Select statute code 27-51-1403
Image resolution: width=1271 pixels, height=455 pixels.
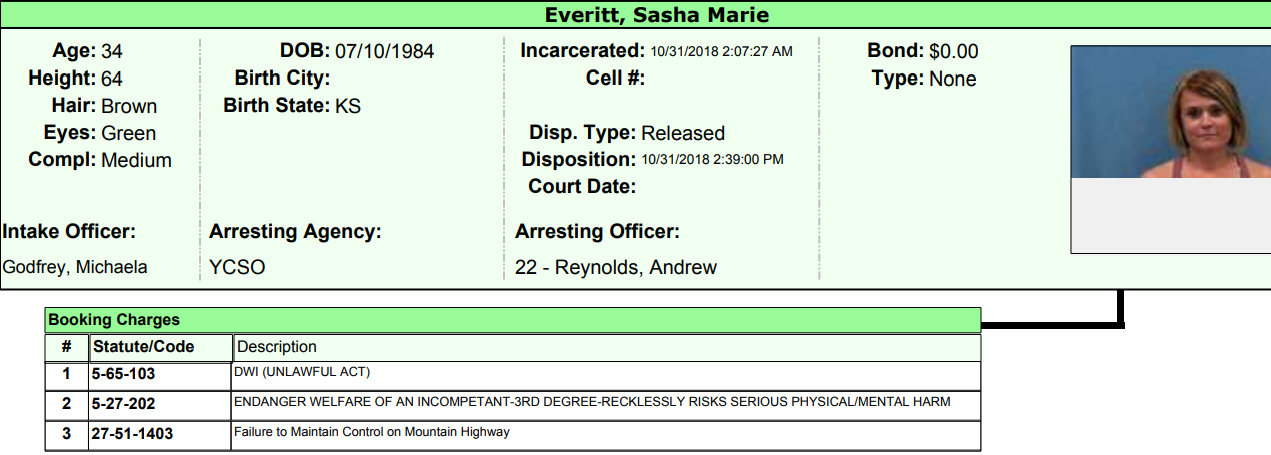coord(129,433)
